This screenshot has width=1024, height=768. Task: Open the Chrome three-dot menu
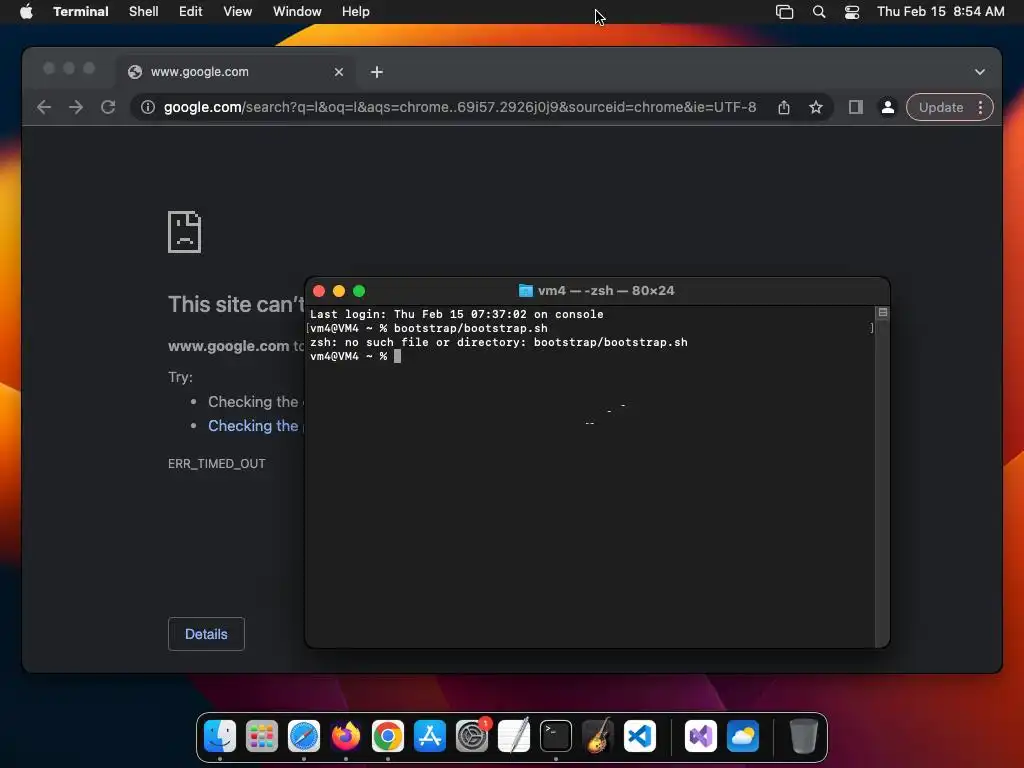[x=980, y=107]
